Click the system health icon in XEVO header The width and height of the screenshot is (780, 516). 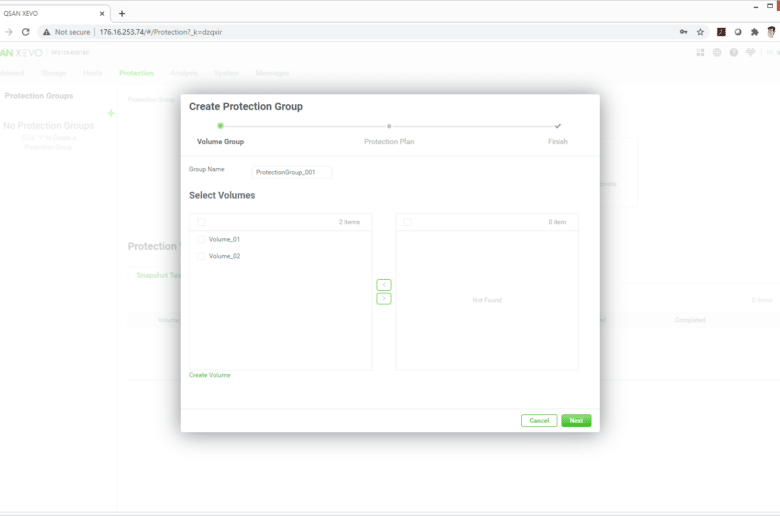click(x=751, y=52)
